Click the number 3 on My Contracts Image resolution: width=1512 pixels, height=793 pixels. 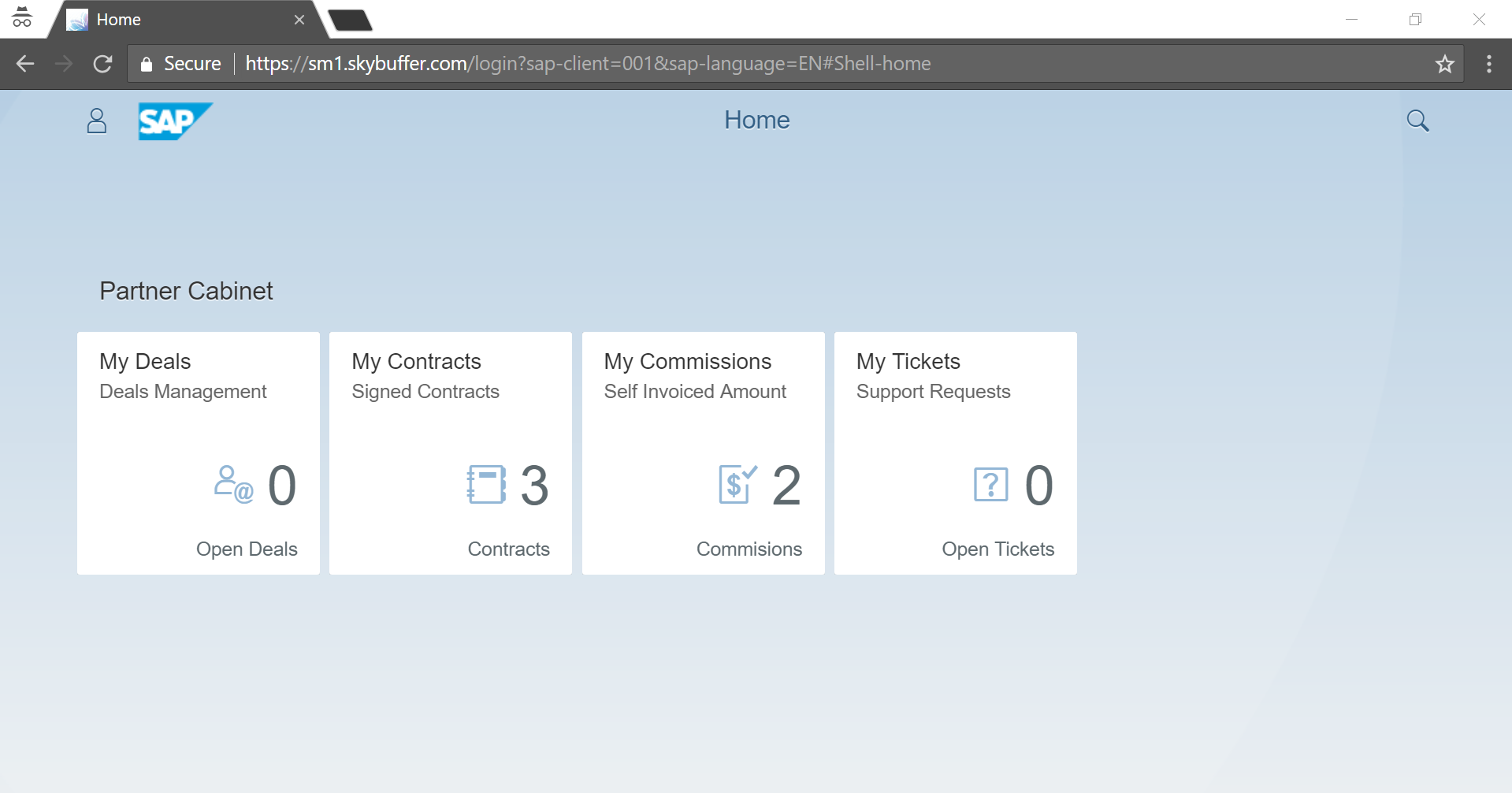tap(534, 485)
